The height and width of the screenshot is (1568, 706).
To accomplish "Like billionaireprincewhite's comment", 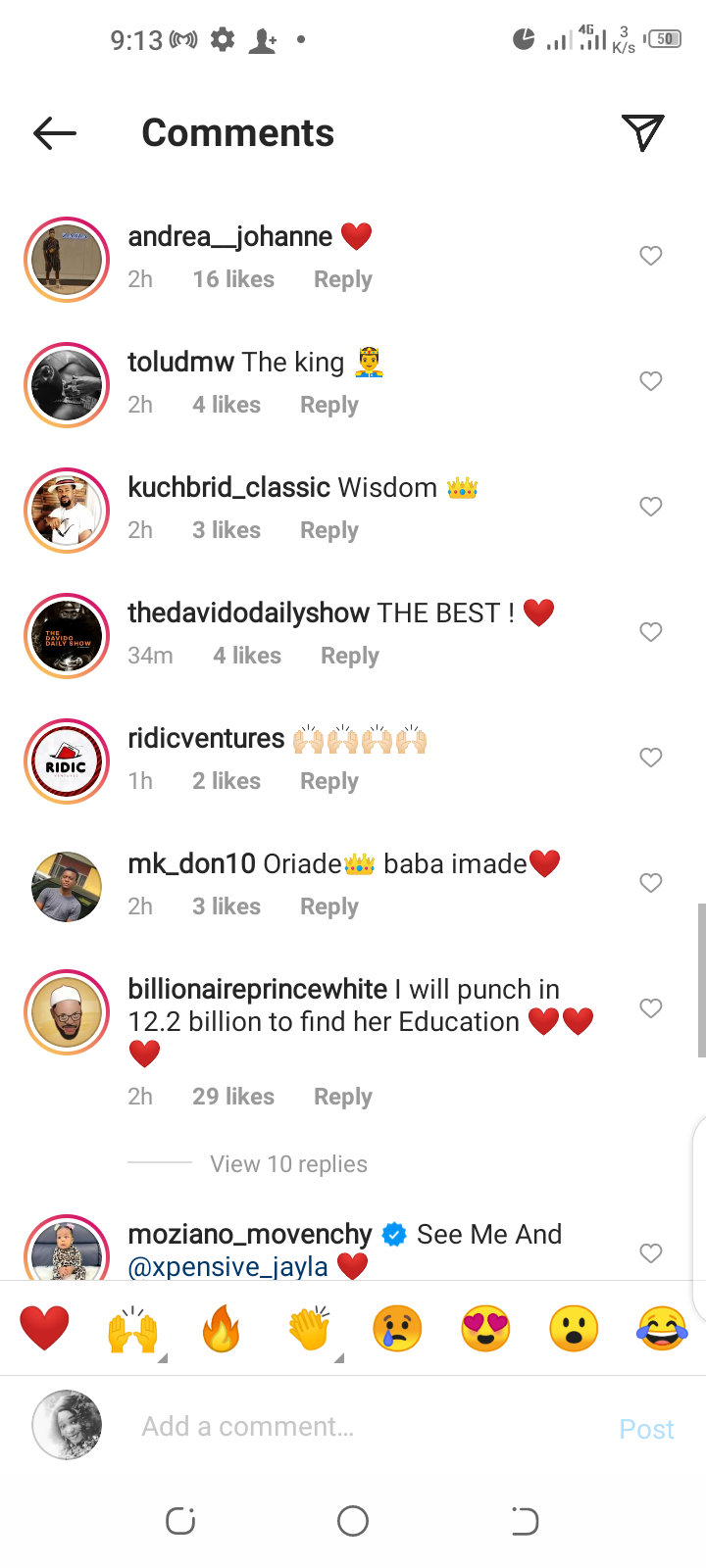I will [651, 1008].
